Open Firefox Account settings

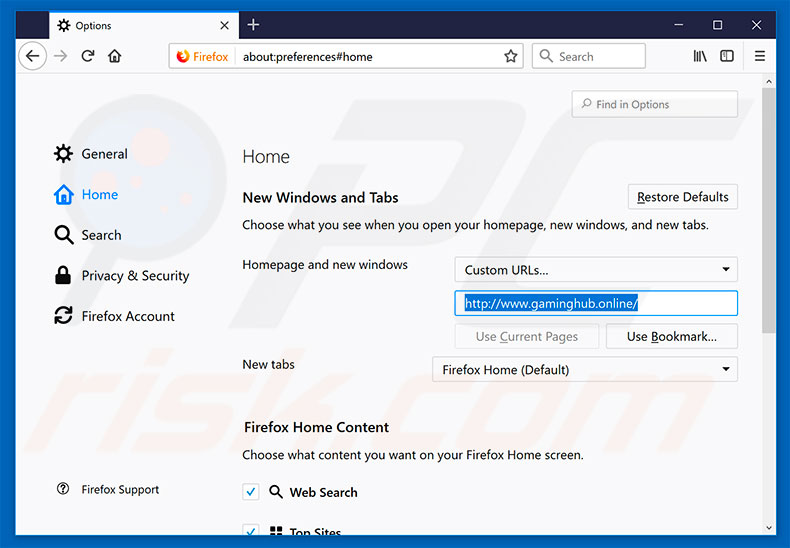pos(114,316)
